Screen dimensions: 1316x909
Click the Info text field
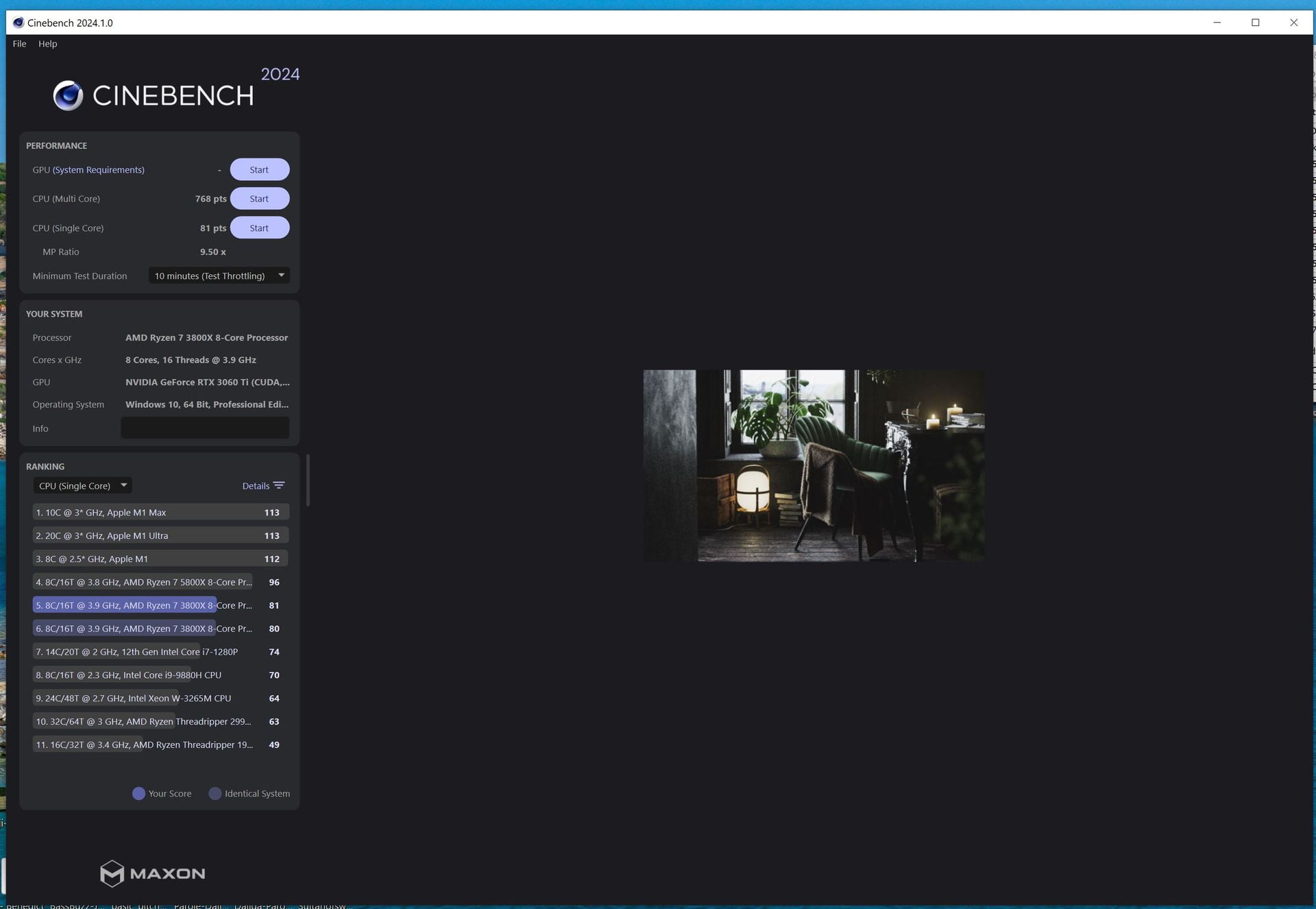point(205,428)
